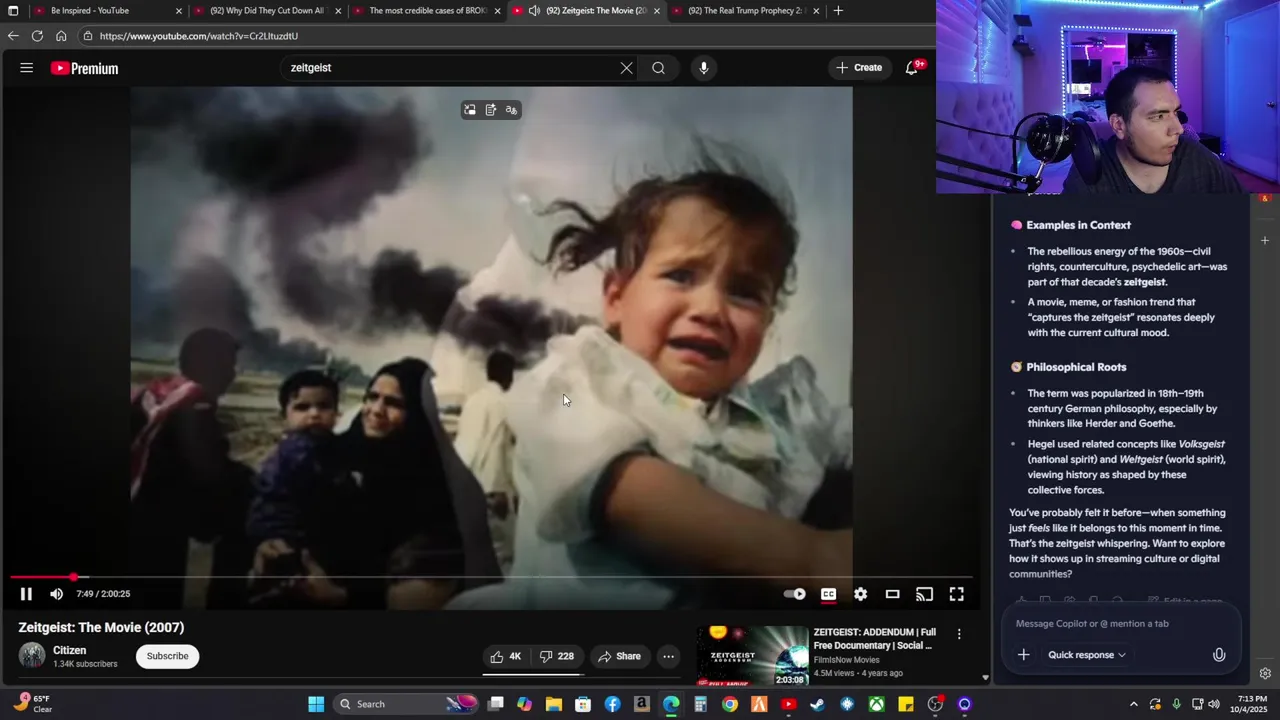Clear the zeitgeist search query

(x=626, y=68)
